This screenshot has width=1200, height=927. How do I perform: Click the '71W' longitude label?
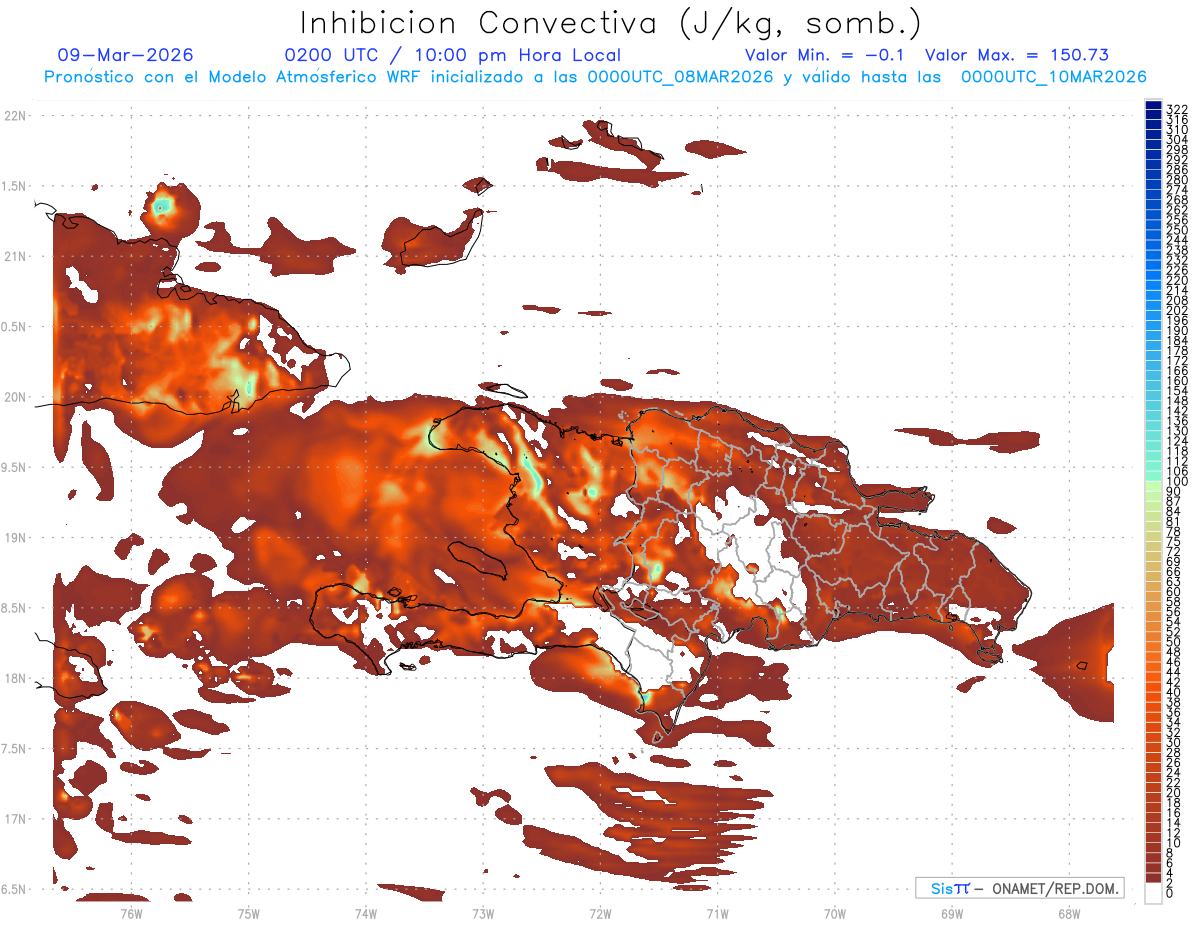pos(717,914)
